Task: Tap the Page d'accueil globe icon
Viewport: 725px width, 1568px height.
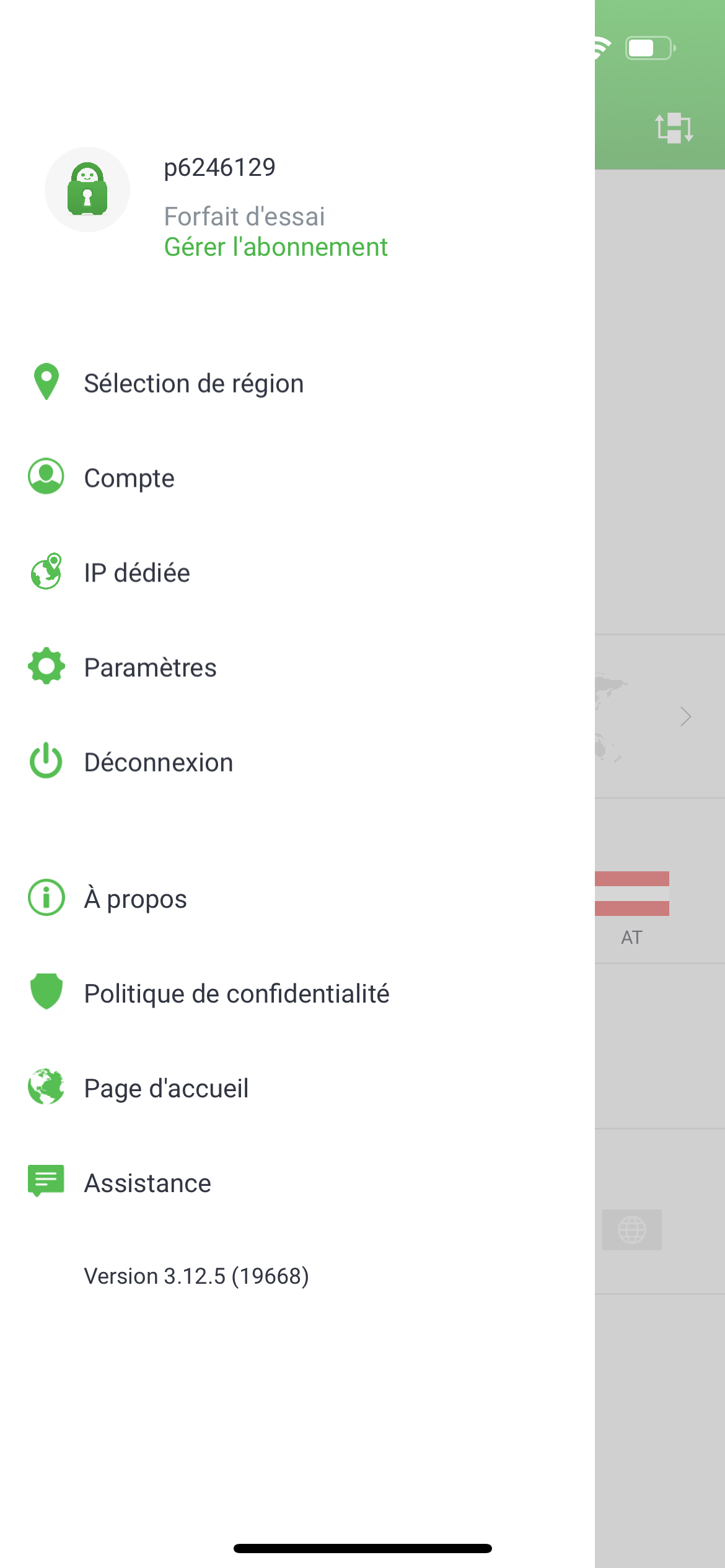Action: pyautogui.click(x=46, y=1086)
